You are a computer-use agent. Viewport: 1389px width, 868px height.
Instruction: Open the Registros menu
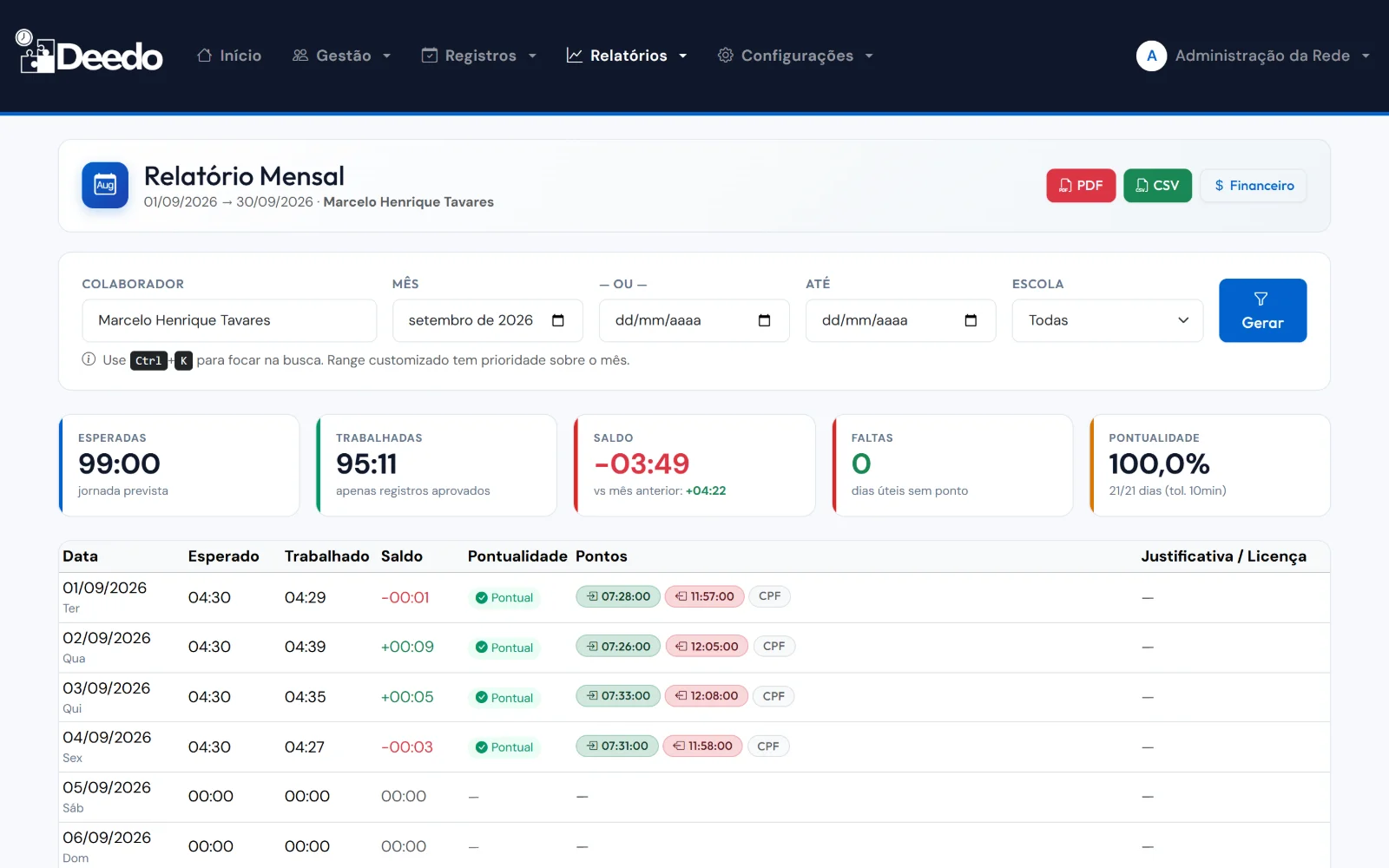tap(478, 56)
